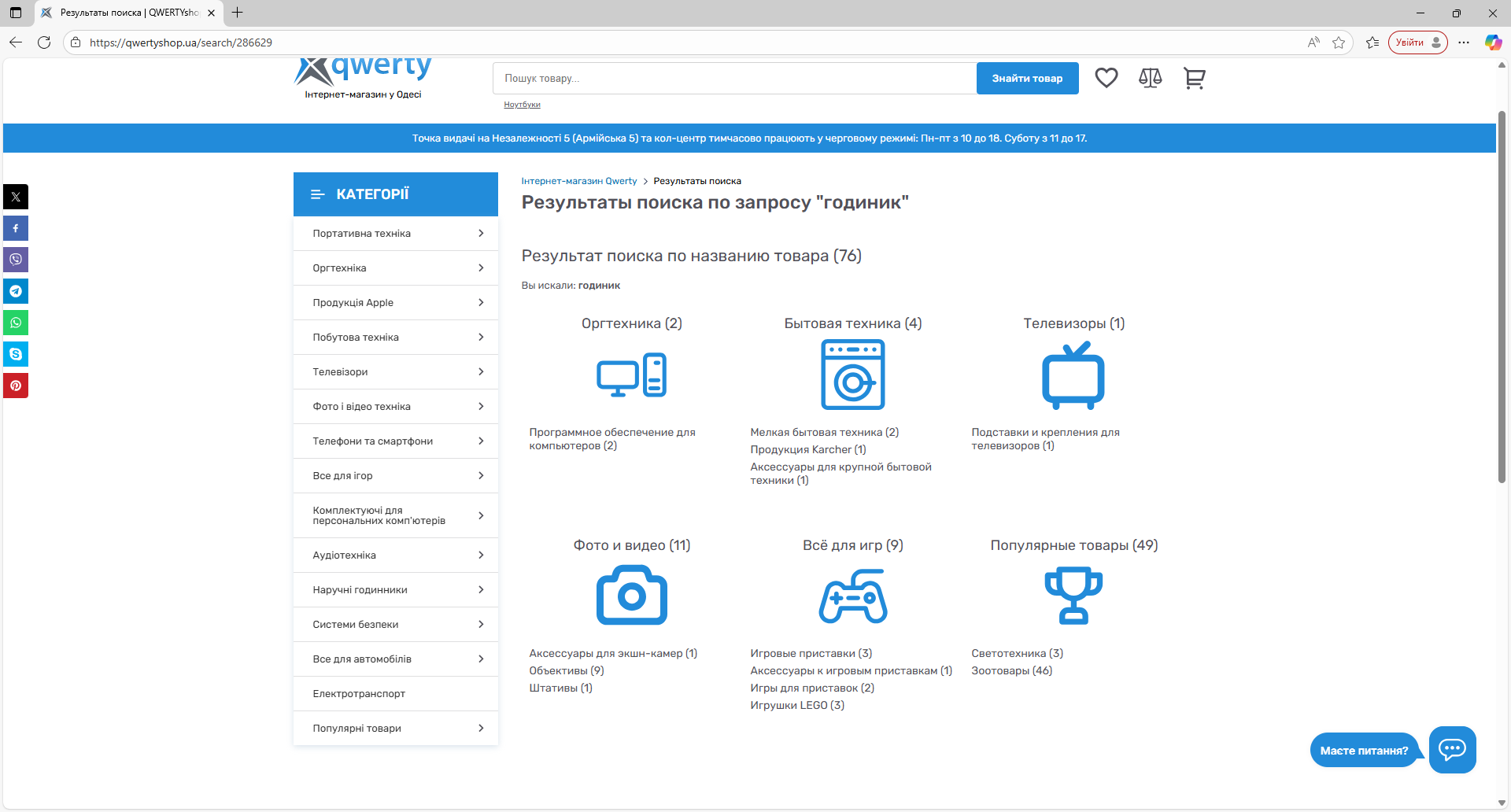1511x812 pixels.
Task: Expand the Портативна техніка category
Action: [396, 234]
